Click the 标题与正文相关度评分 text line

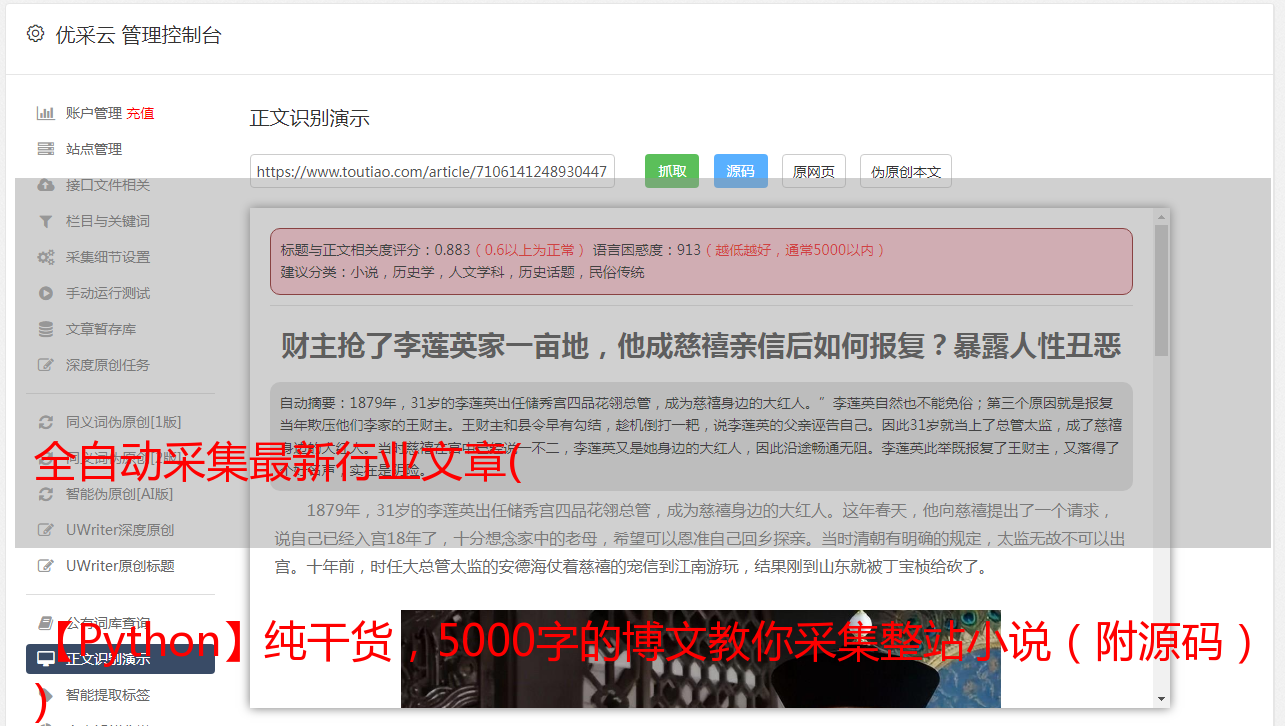[583, 250]
